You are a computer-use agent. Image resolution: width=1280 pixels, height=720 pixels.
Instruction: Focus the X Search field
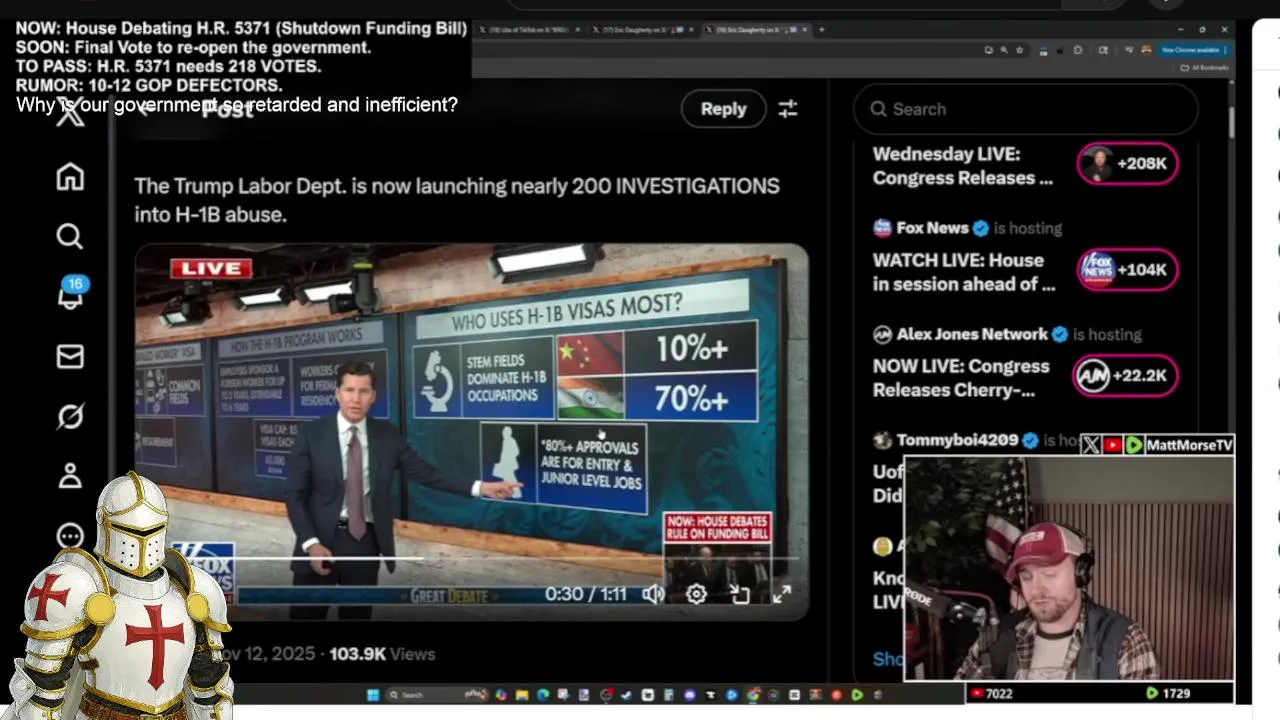1026,109
